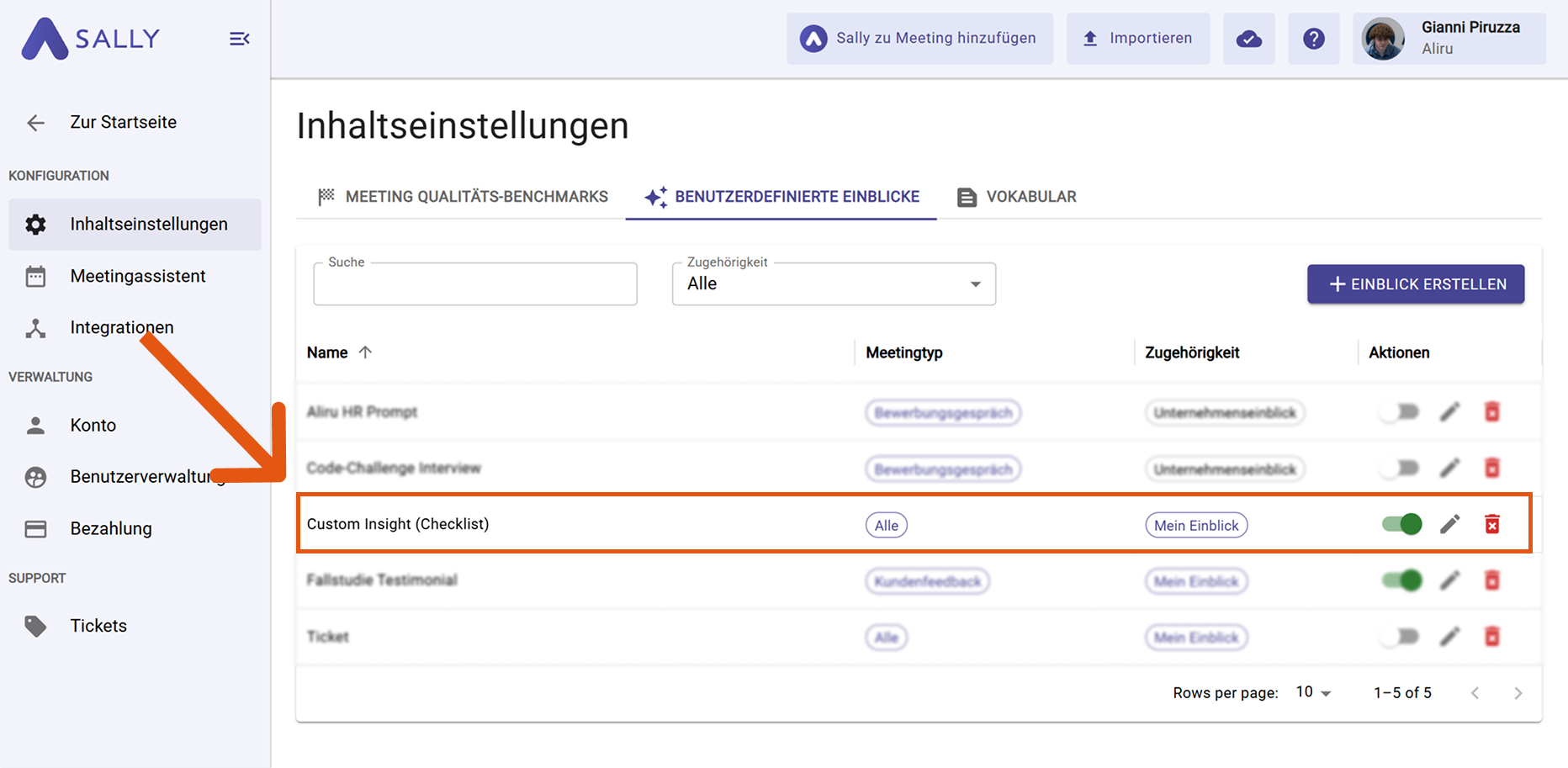Click the Suche search field

474,284
